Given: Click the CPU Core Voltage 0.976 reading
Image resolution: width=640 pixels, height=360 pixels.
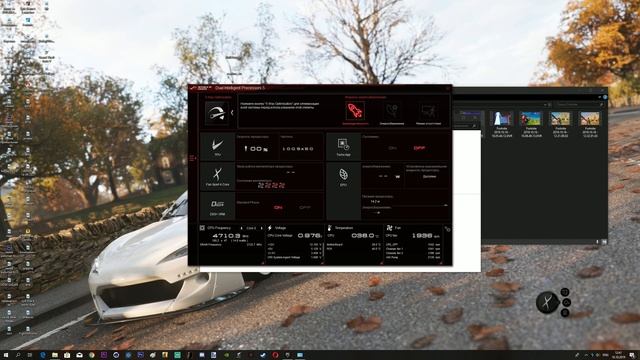Looking at the screenshot, I should [x=310, y=236].
